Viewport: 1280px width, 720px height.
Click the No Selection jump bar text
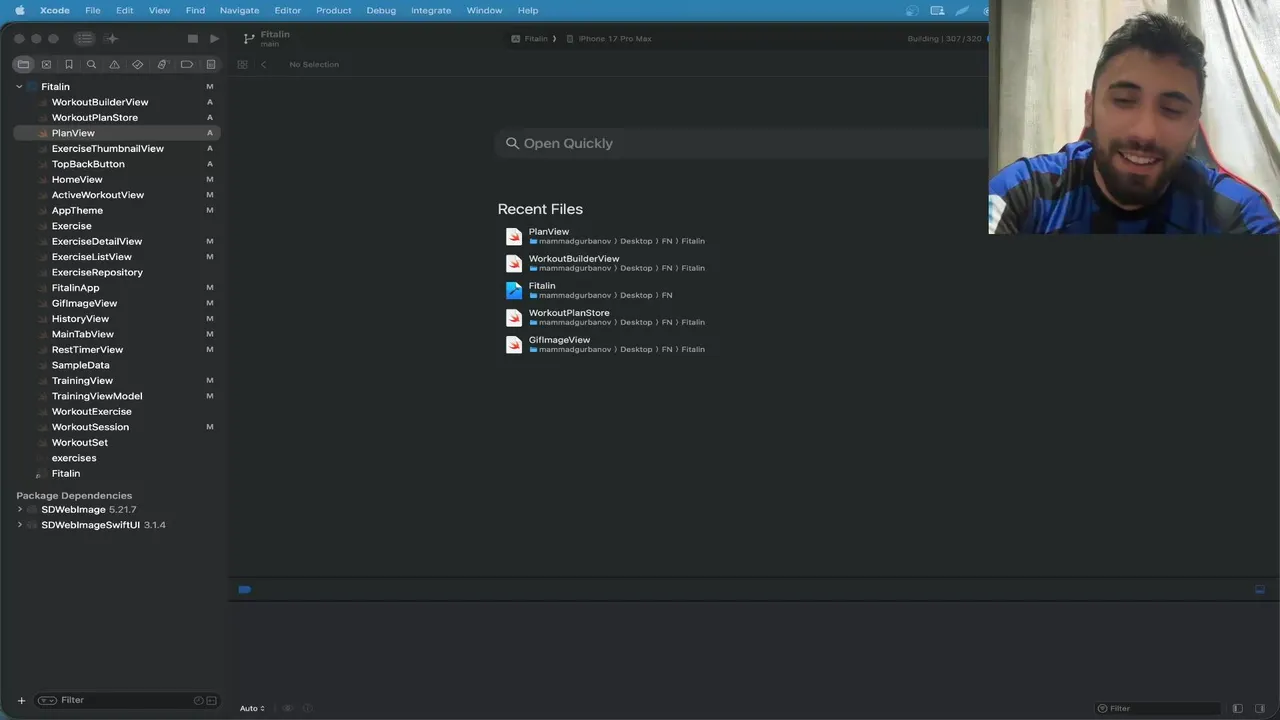click(314, 64)
